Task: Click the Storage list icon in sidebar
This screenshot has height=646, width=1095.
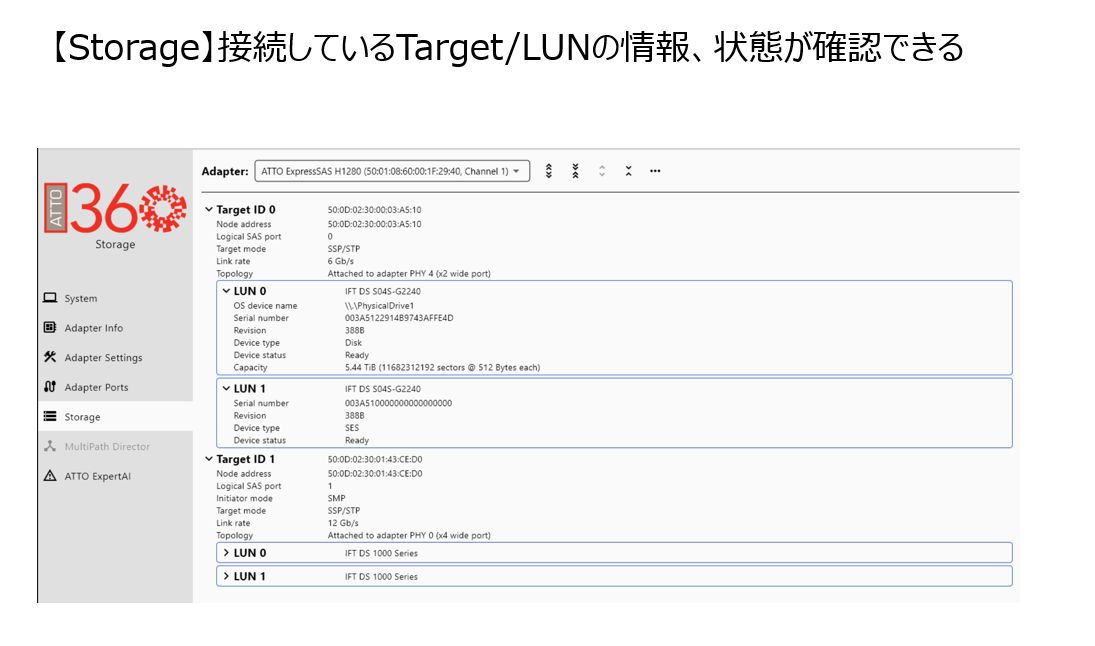Action: tap(50, 417)
